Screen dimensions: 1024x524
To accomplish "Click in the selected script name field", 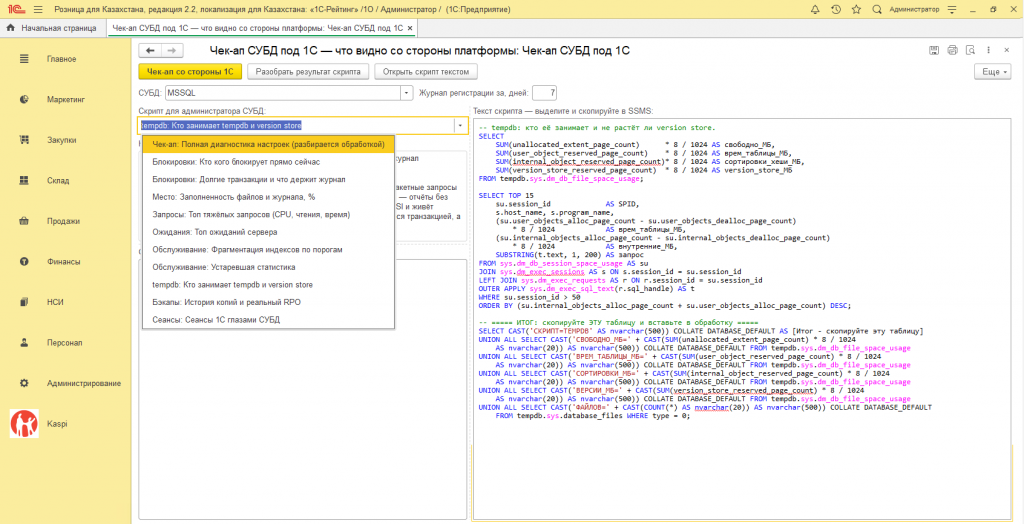I will [296, 125].
